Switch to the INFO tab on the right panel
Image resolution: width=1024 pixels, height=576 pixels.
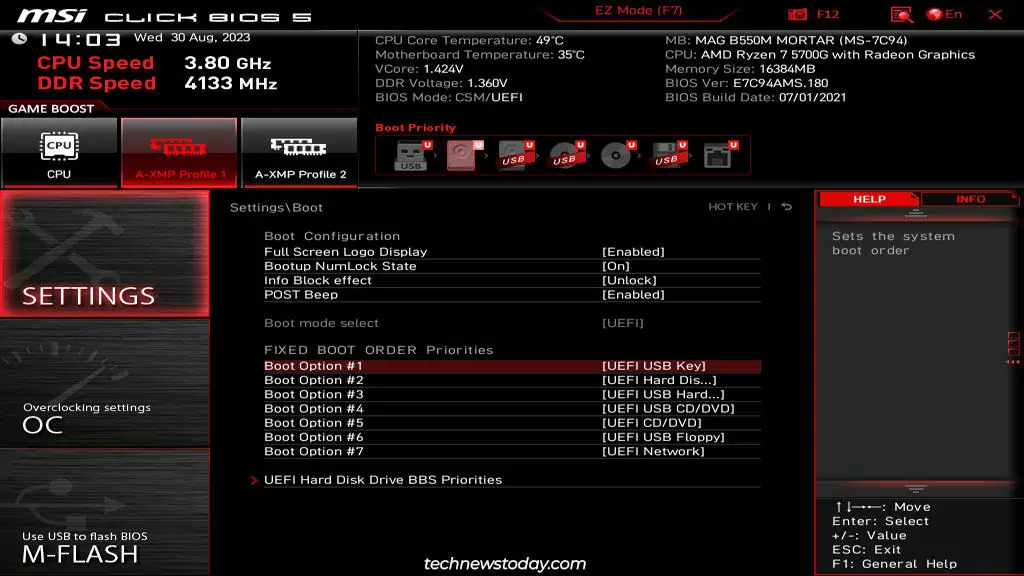pos(971,199)
